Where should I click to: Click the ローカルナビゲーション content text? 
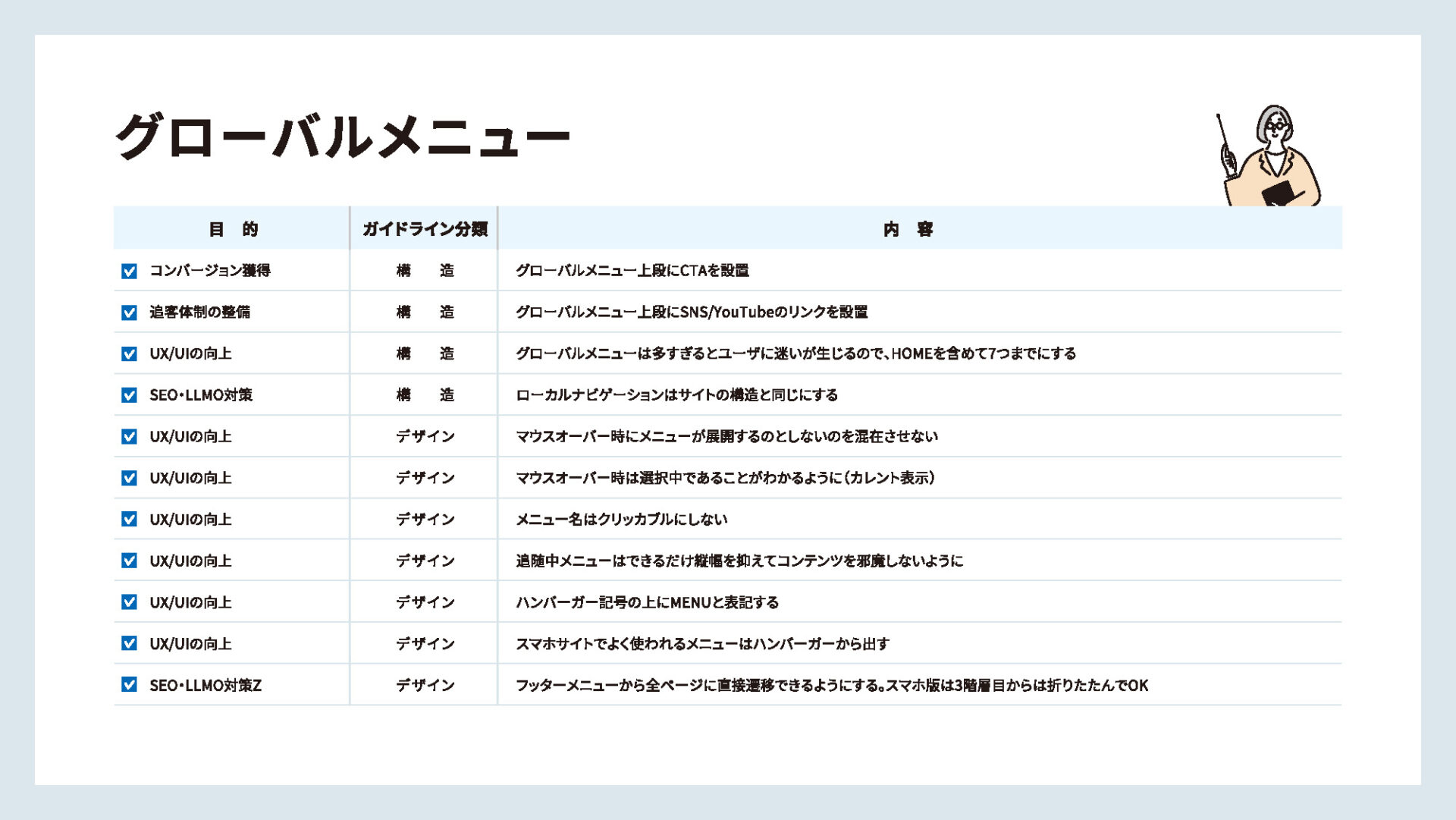(x=676, y=395)
